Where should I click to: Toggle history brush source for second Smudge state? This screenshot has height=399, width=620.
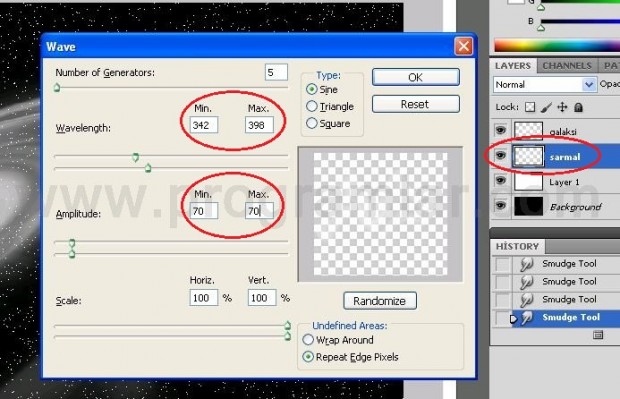click(503, 282)
